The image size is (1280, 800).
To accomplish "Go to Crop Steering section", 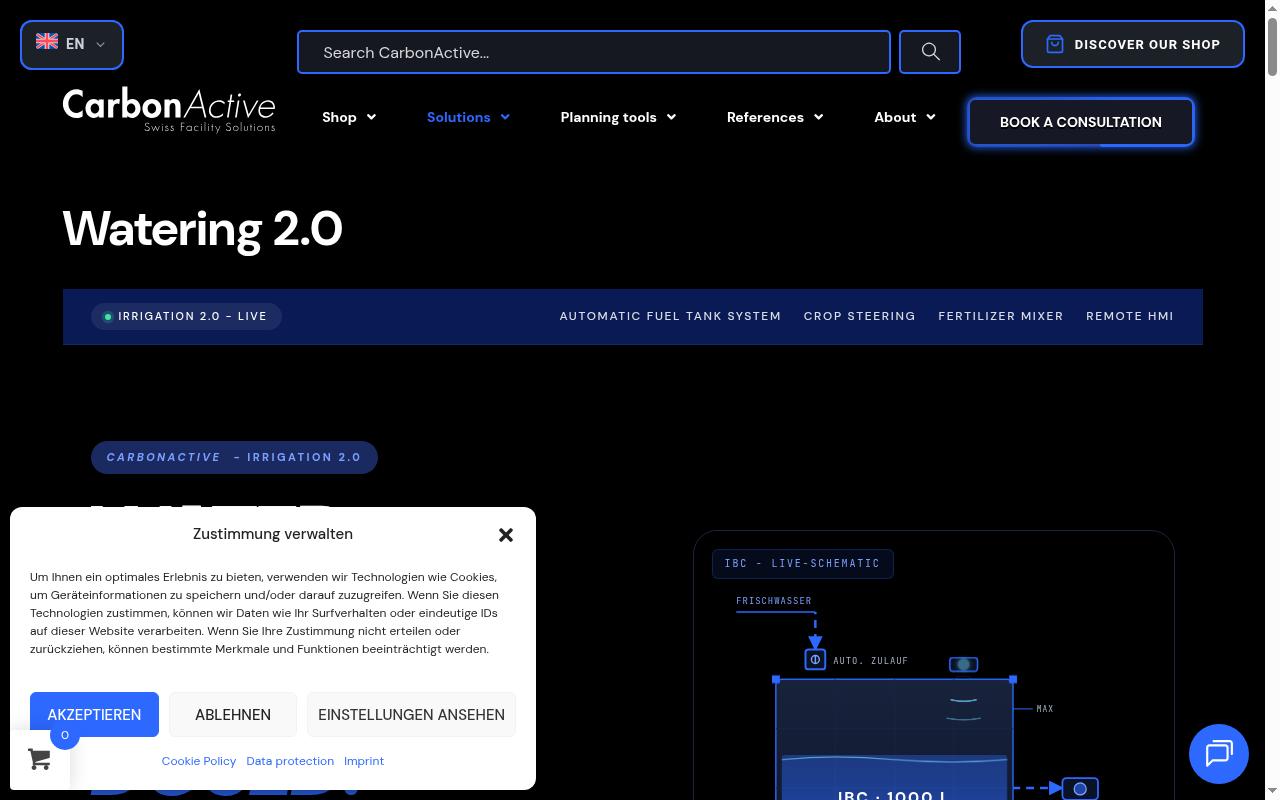I will tap(860, 316).
